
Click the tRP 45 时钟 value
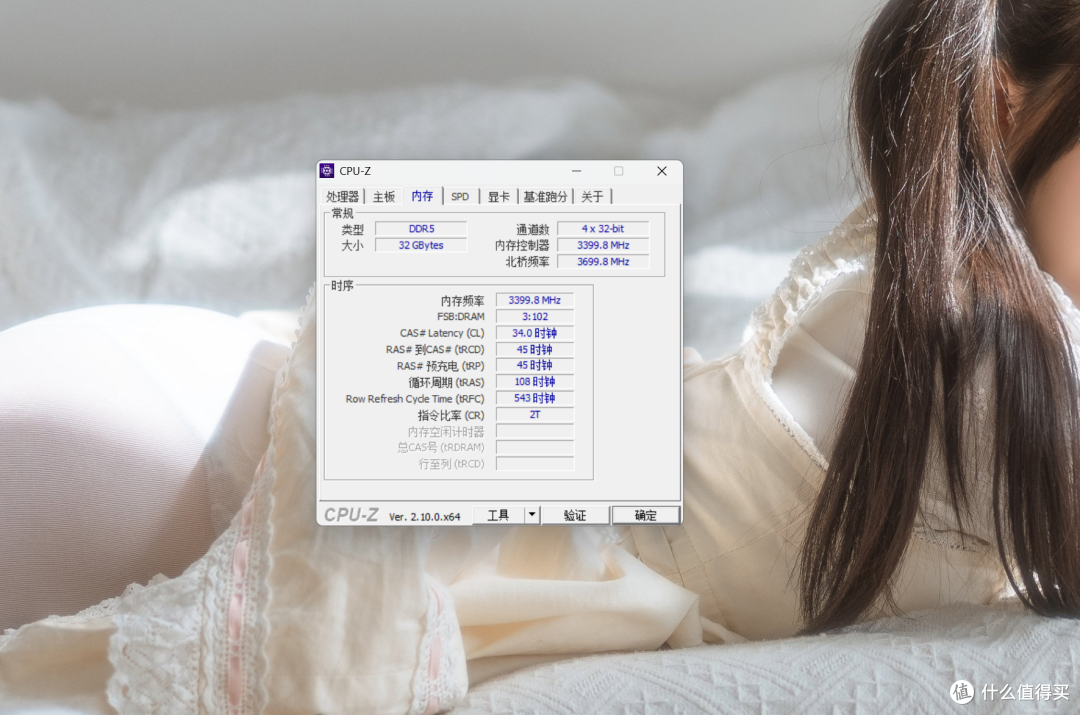[x=534, y=366]
